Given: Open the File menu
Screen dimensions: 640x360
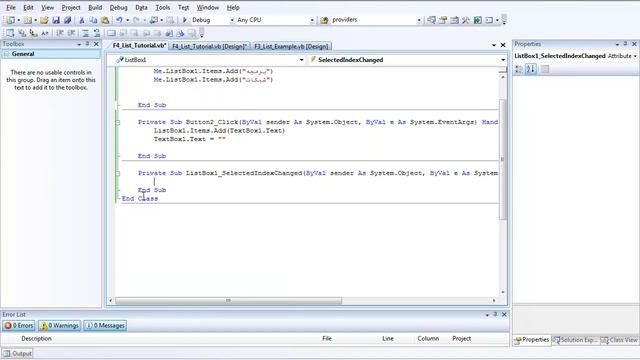Looking at the screenshot, I should point(11,7).
